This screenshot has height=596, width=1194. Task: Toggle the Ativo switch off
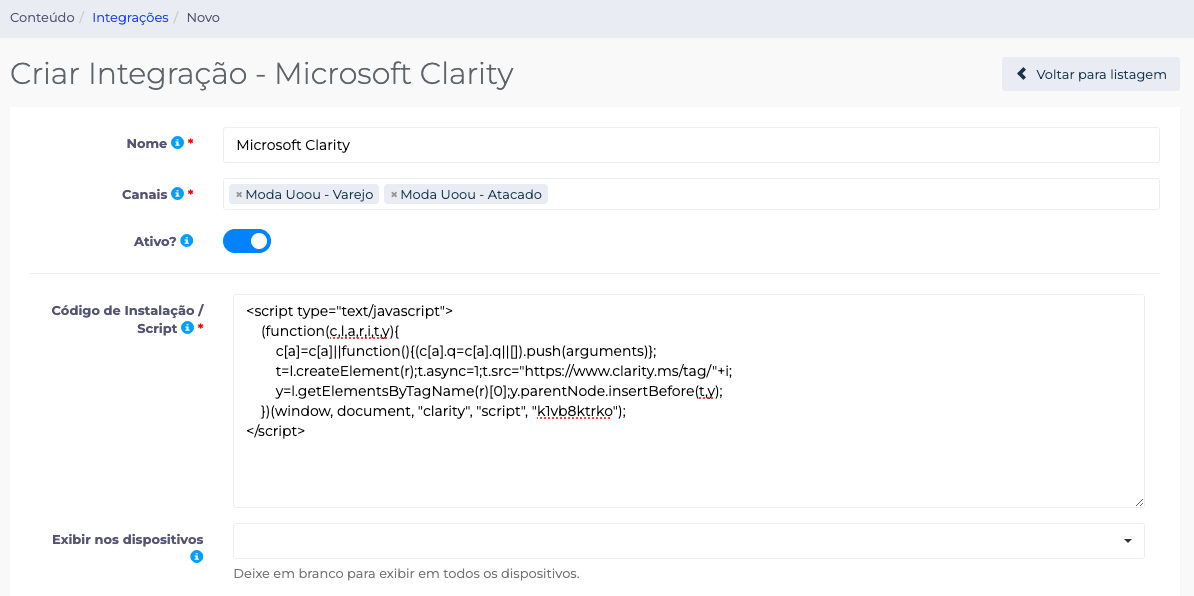(x=247, y=241)
